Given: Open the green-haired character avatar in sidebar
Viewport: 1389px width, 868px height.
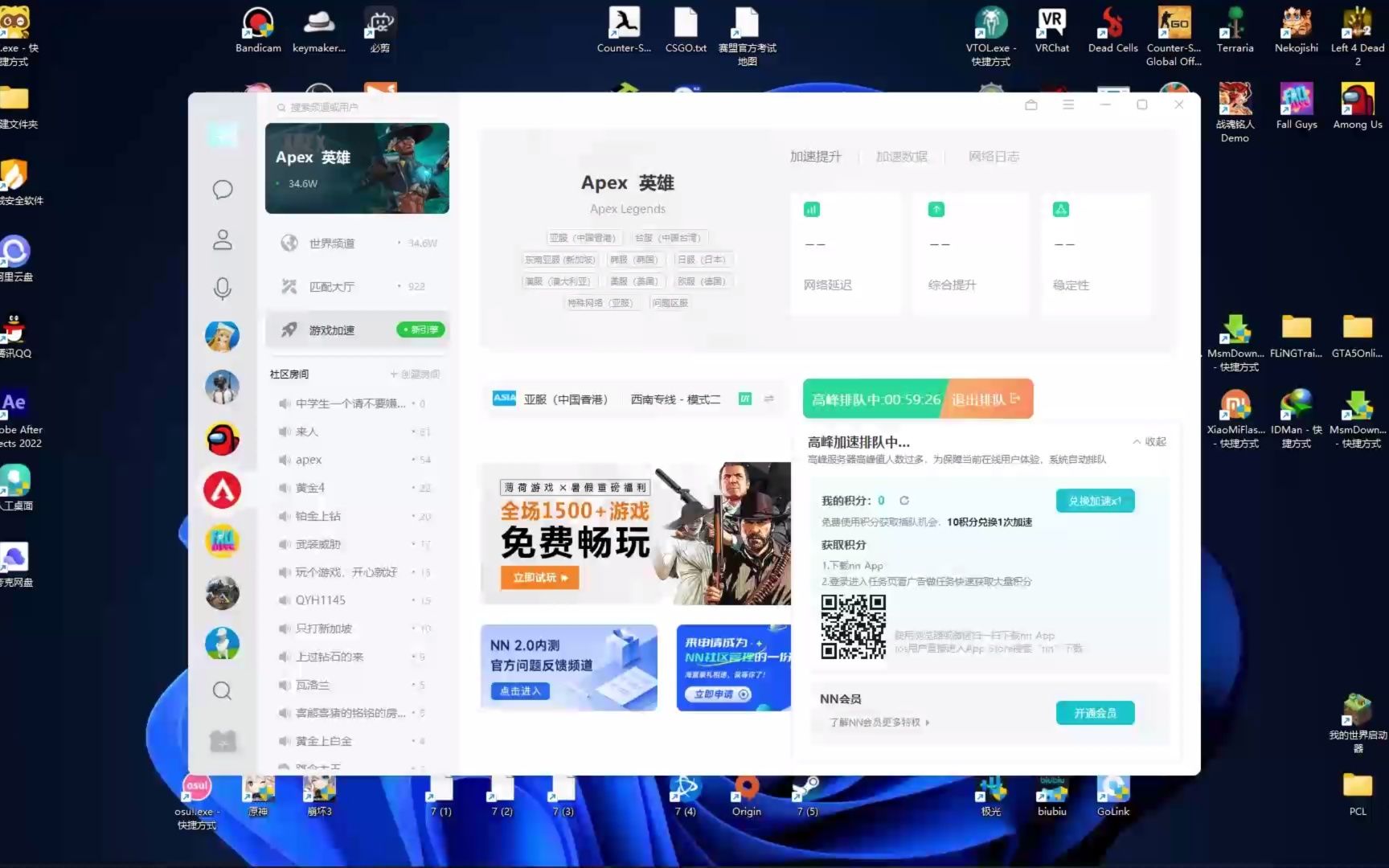Looking at the screenshot, I should pyautogui.click(x=223, y=643).
